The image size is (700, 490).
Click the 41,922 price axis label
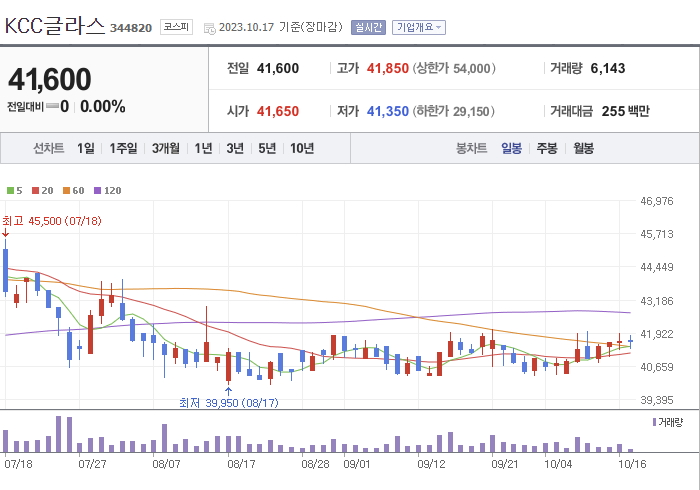(657, 334)
